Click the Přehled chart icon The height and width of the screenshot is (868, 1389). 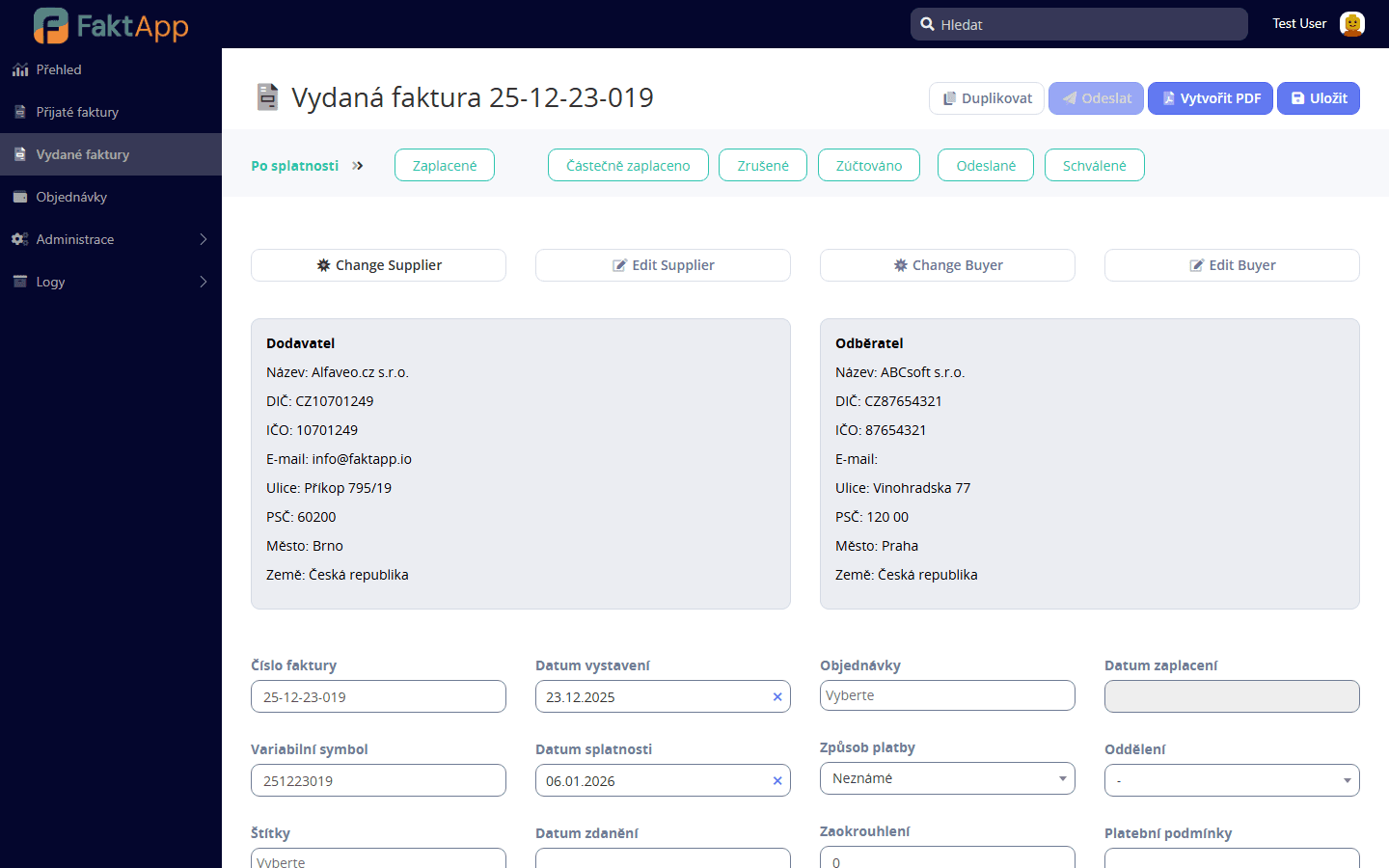tap(19, 69)
